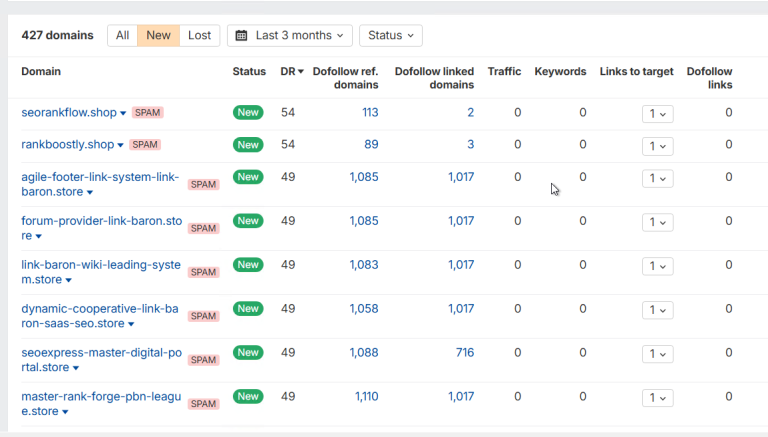Click the 427 domains count text
The image size is (768, 437).
coord(57,36)
